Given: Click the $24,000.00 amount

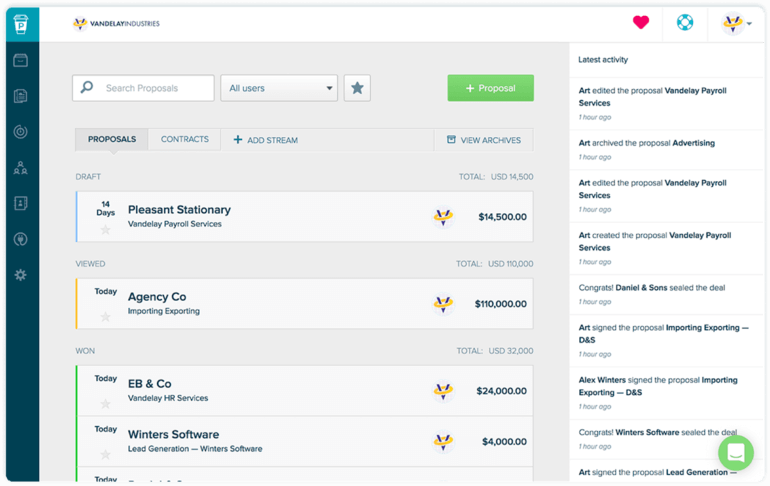Looking at the screenshot, I should point(501,391).
